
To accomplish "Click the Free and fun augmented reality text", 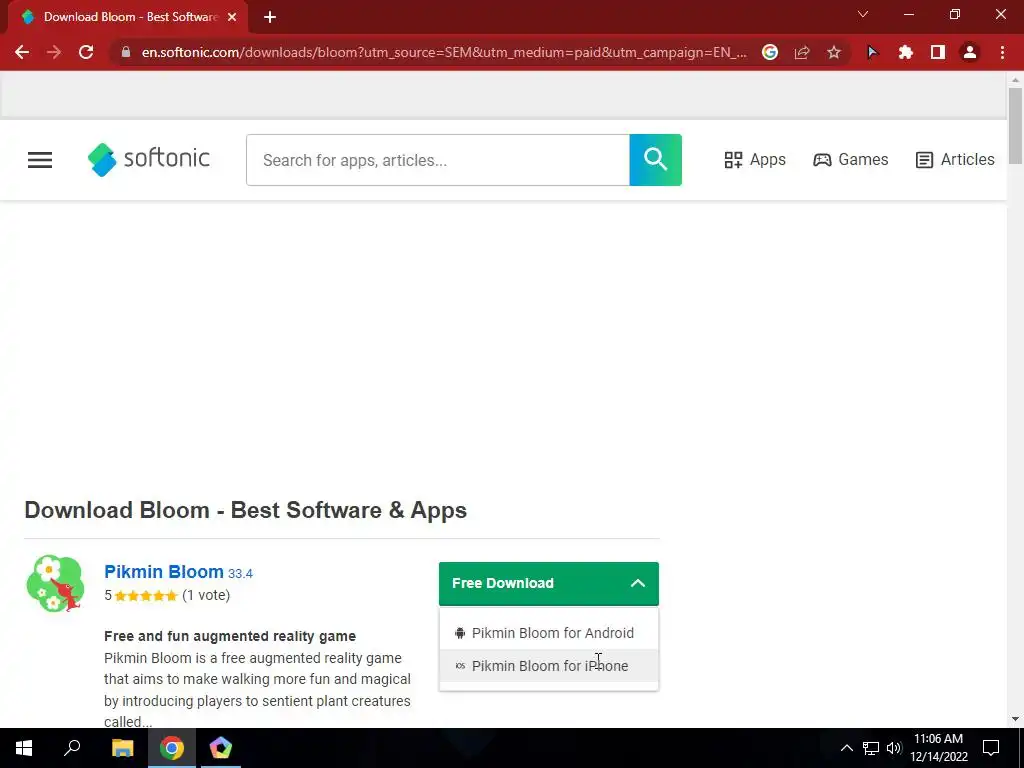I will coord(230,636).
